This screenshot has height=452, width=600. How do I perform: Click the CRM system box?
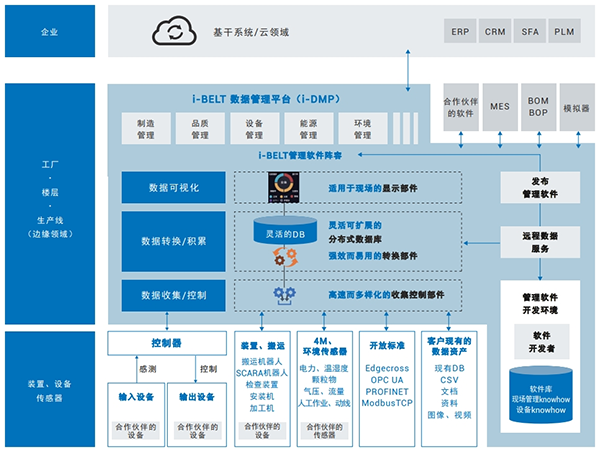point(497,32)
